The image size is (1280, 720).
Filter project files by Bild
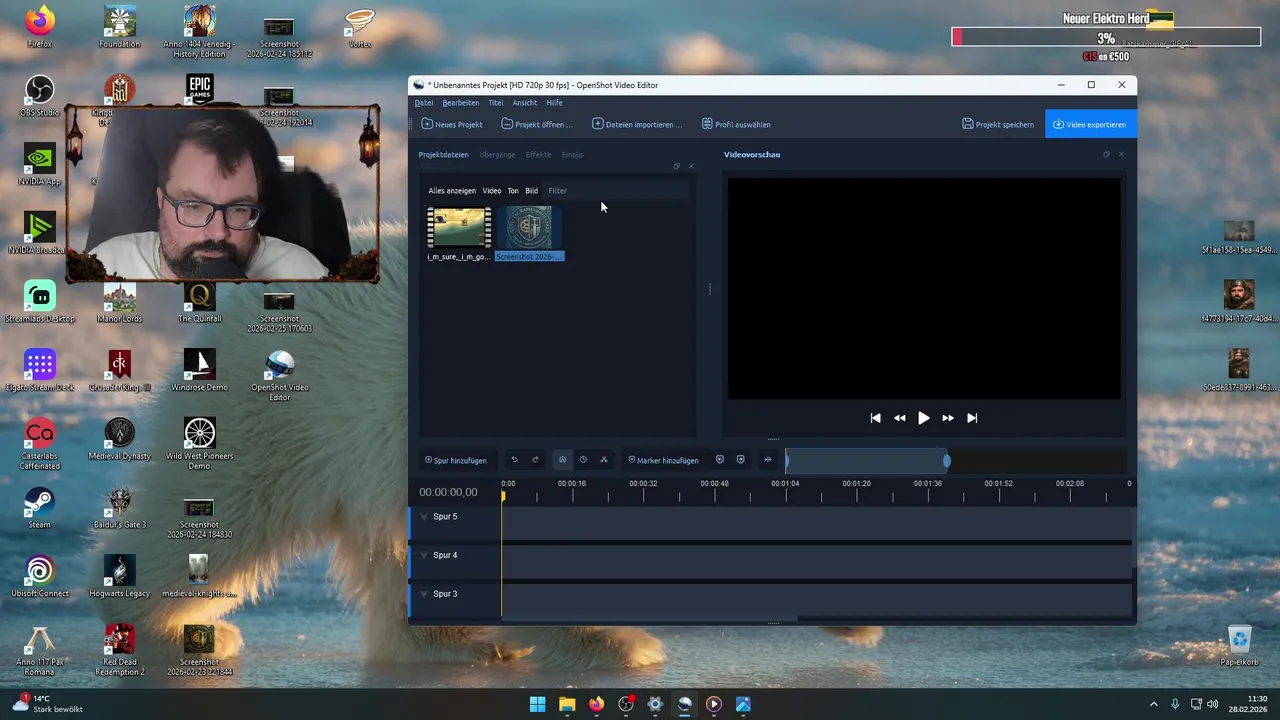tap(531, 191)
